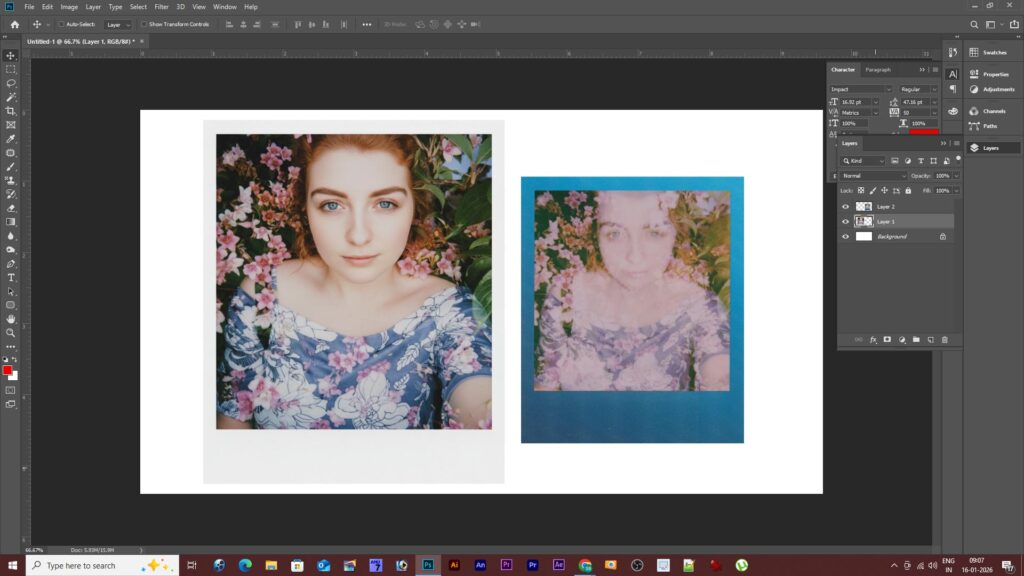Viewport: 1024px width, 576px height.
Task: Check Show Transform Controls option
Action: click(x=144, y=24)
